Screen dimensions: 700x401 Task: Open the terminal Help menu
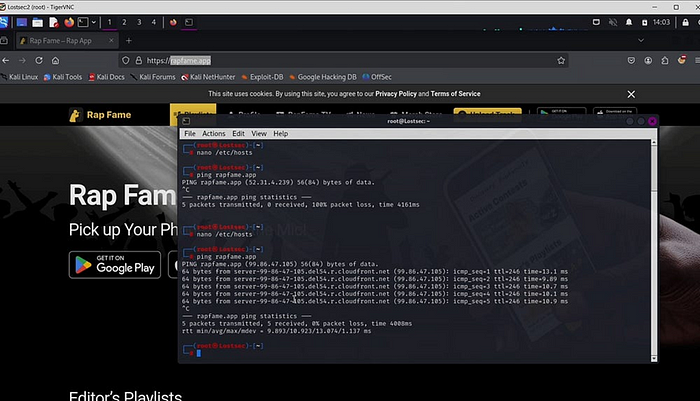[280, 134]
